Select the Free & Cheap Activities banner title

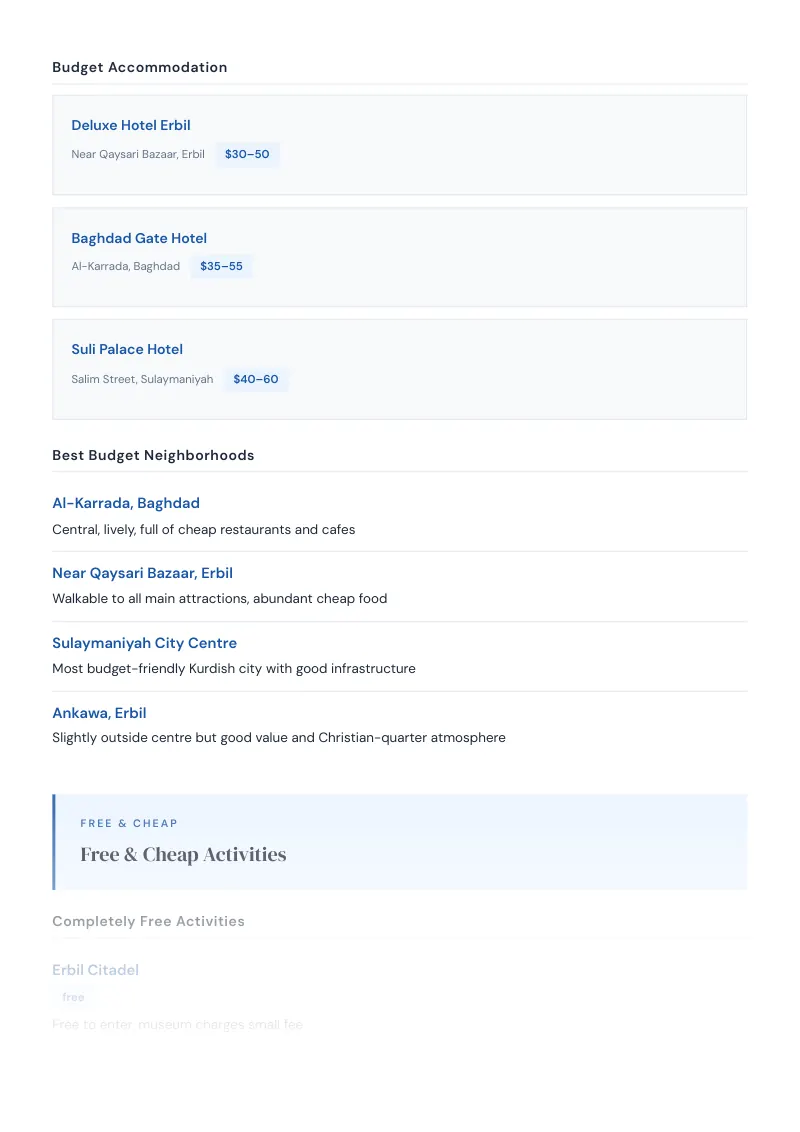pos(183,855)
